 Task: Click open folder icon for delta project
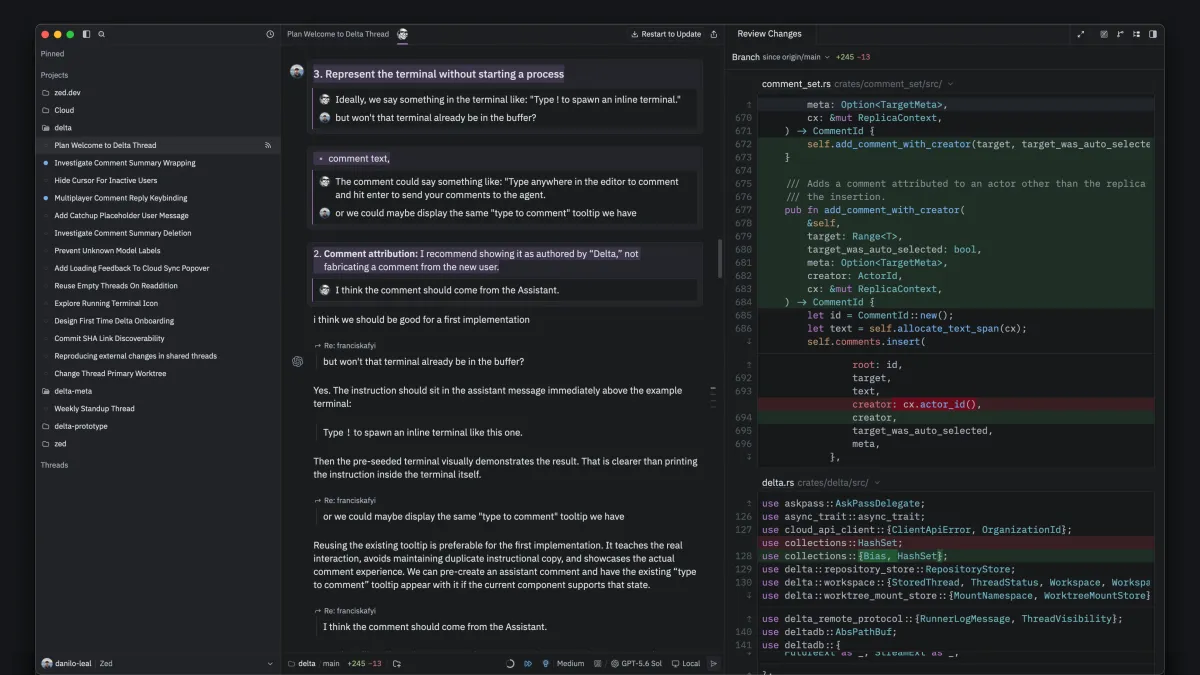(45, 128)
